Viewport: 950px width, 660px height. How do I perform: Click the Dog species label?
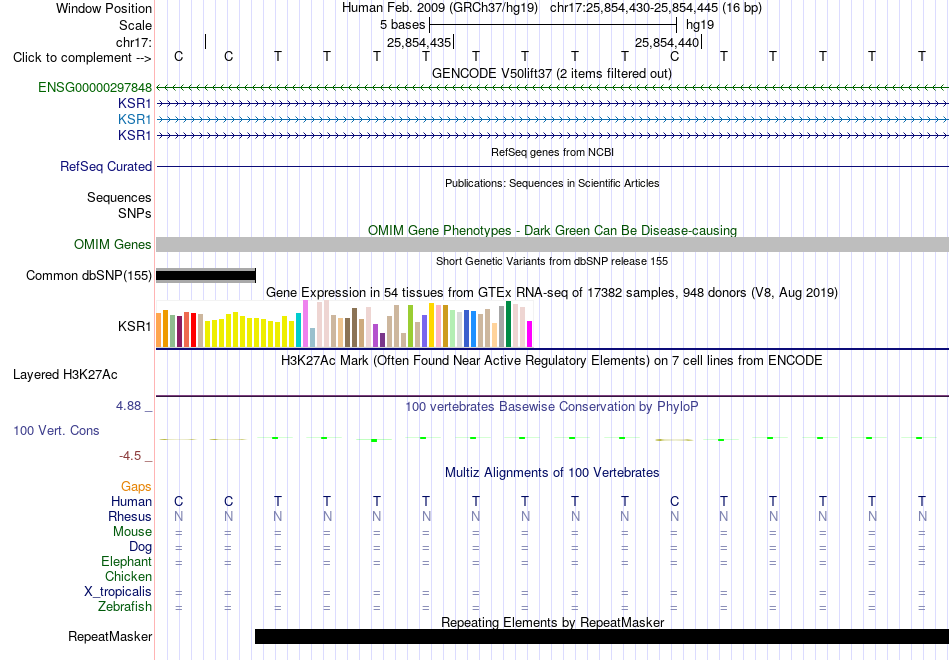point(140,547)
